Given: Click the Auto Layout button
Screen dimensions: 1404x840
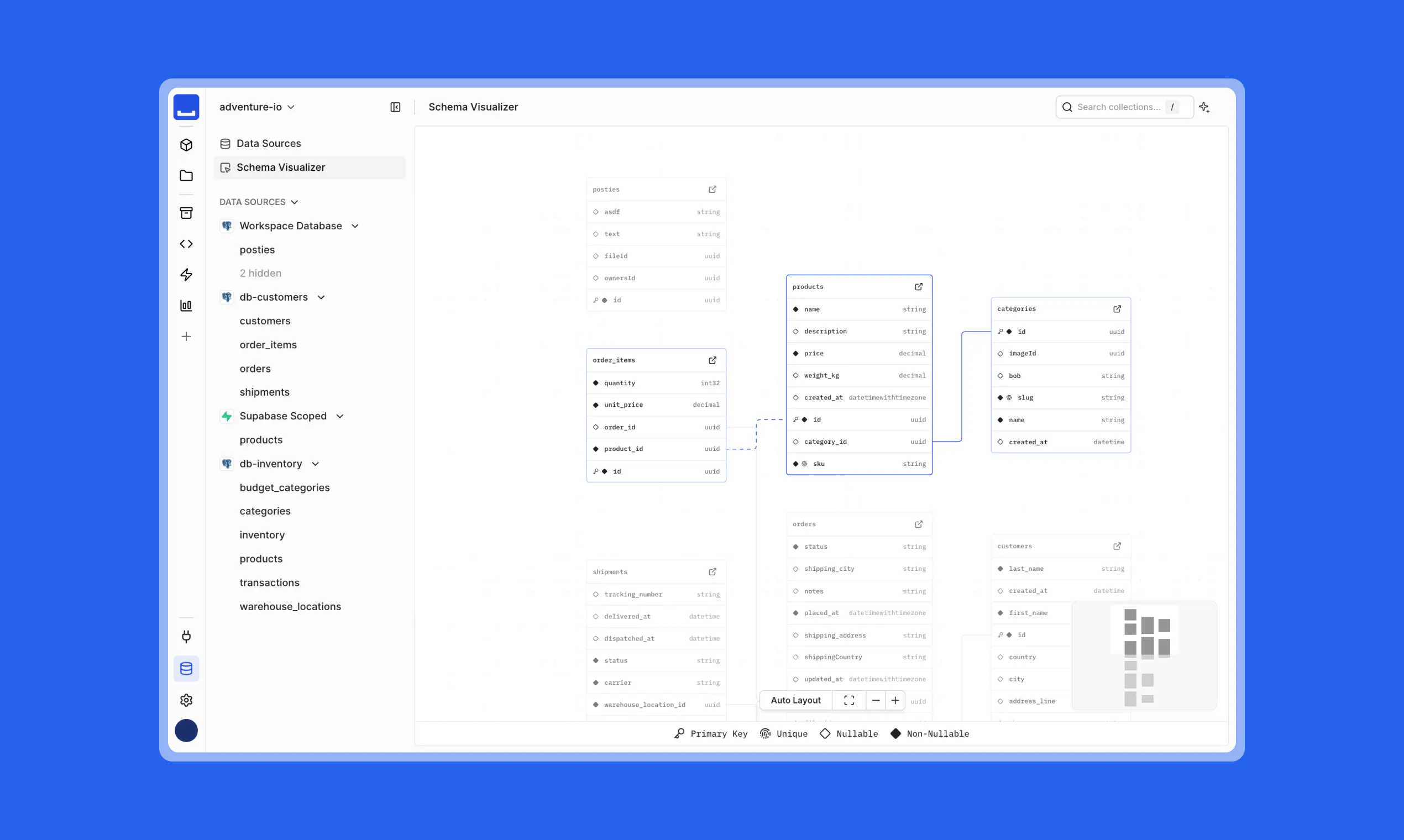Looking at the screenshot, I should (795, 700).
